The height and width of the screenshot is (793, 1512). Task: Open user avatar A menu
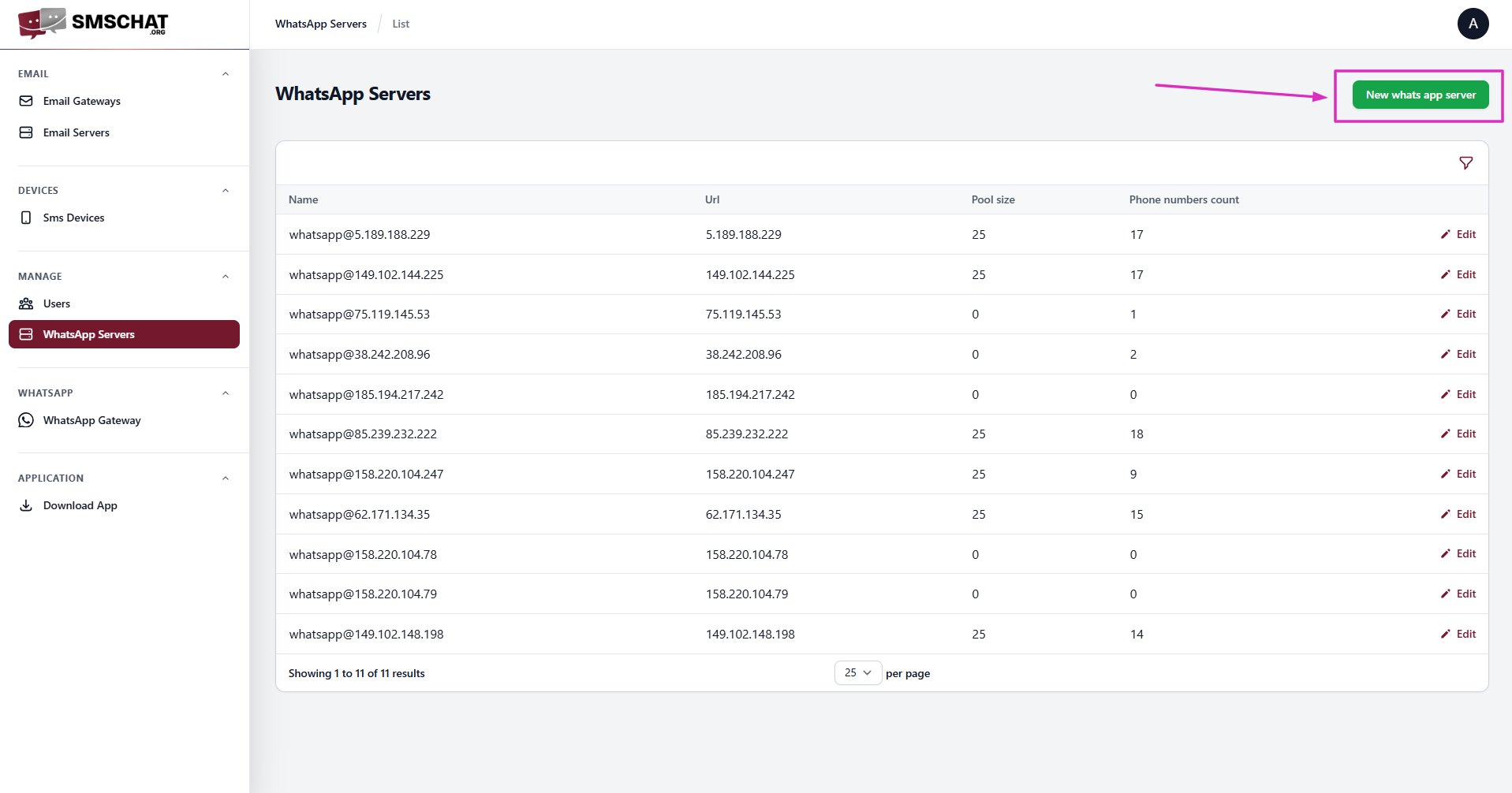click(x=1473, y=24)
